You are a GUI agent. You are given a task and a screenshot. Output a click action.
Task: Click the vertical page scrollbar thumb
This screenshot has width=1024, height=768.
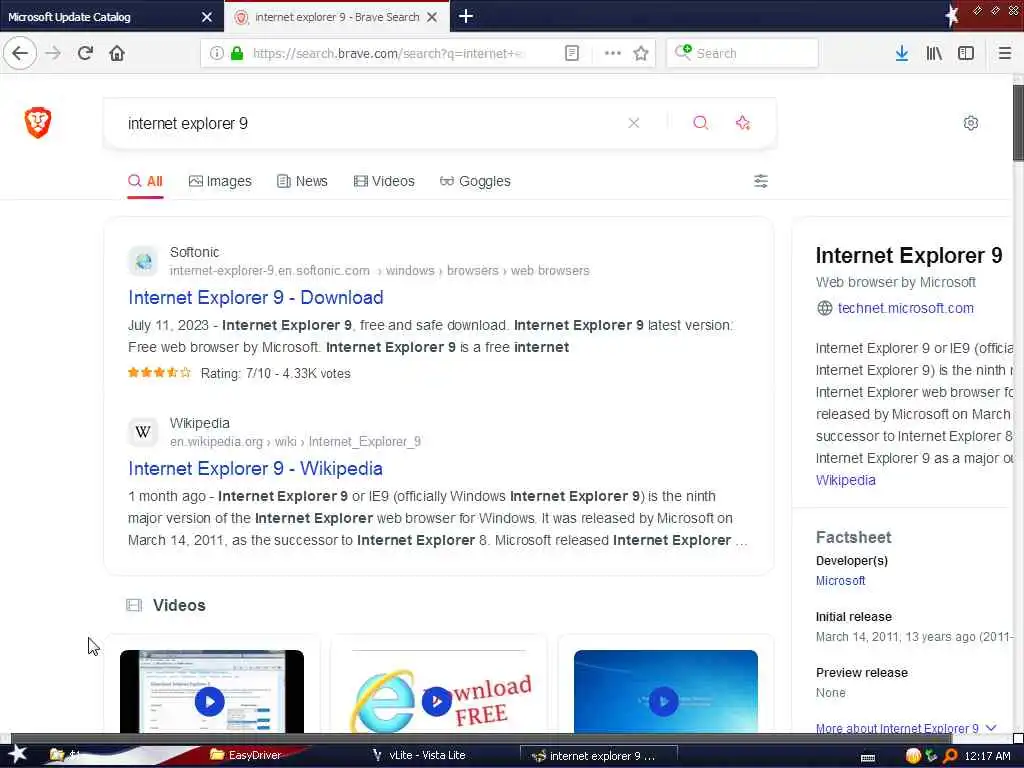point(1018,123)
